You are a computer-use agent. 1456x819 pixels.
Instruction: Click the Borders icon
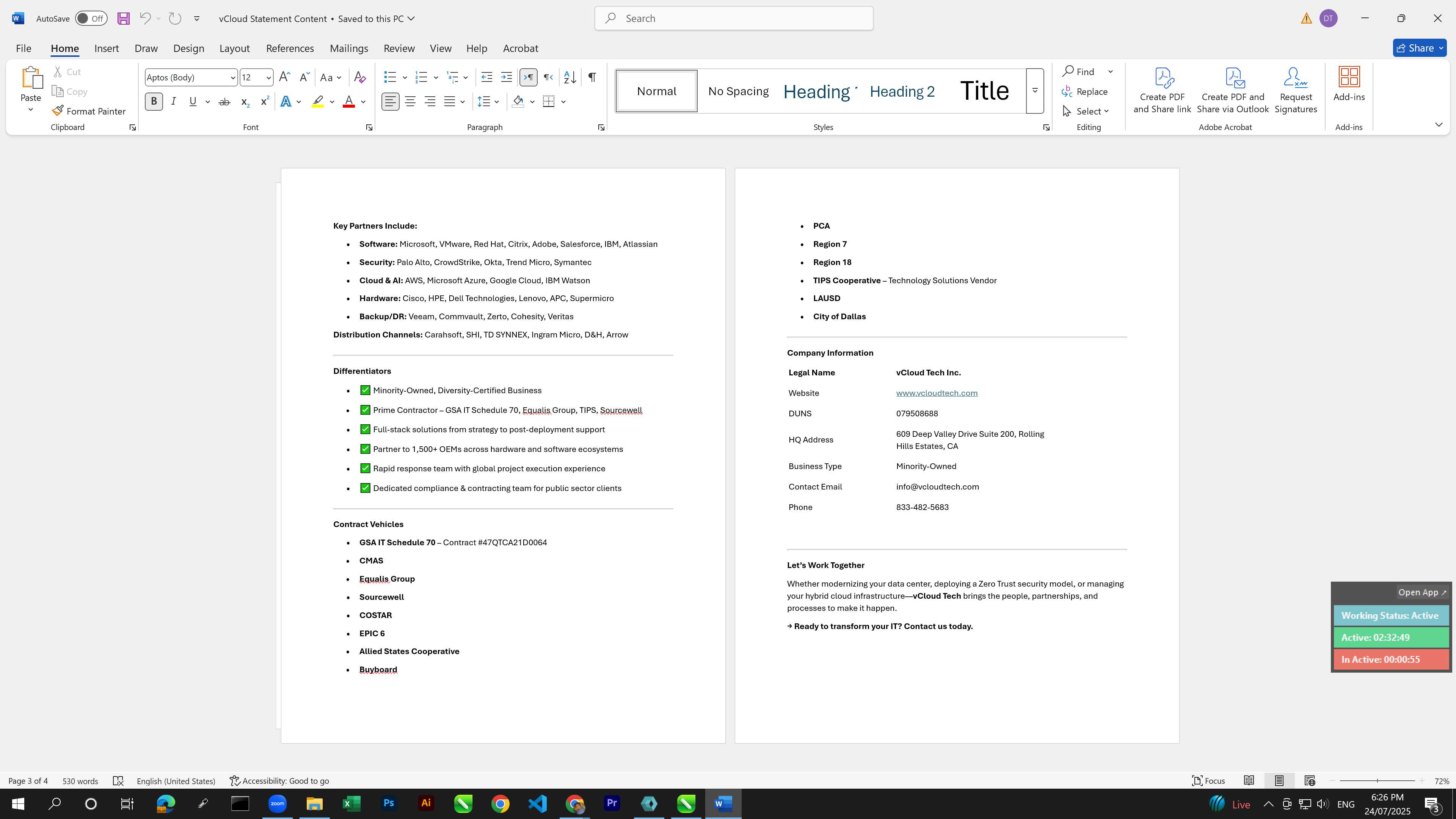click(x=548, y=102)
